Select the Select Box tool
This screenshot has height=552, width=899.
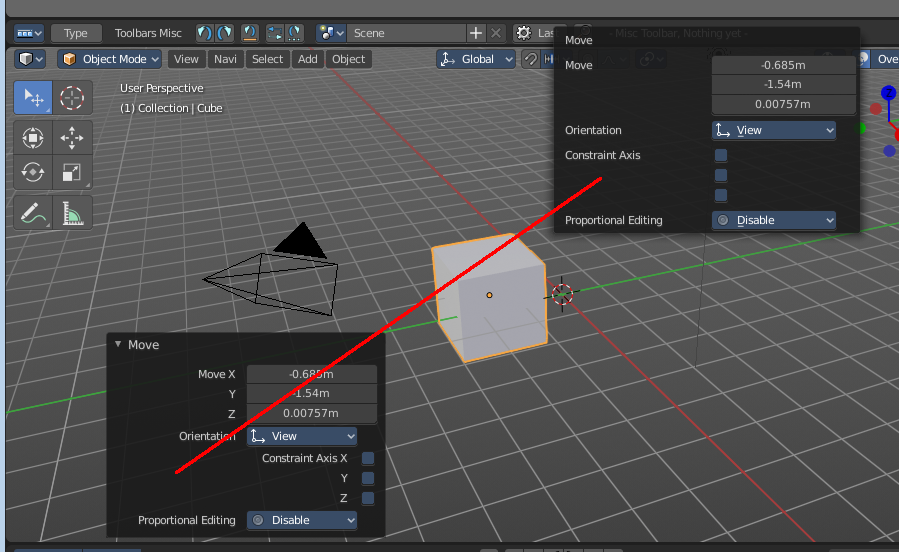(33, 98)
